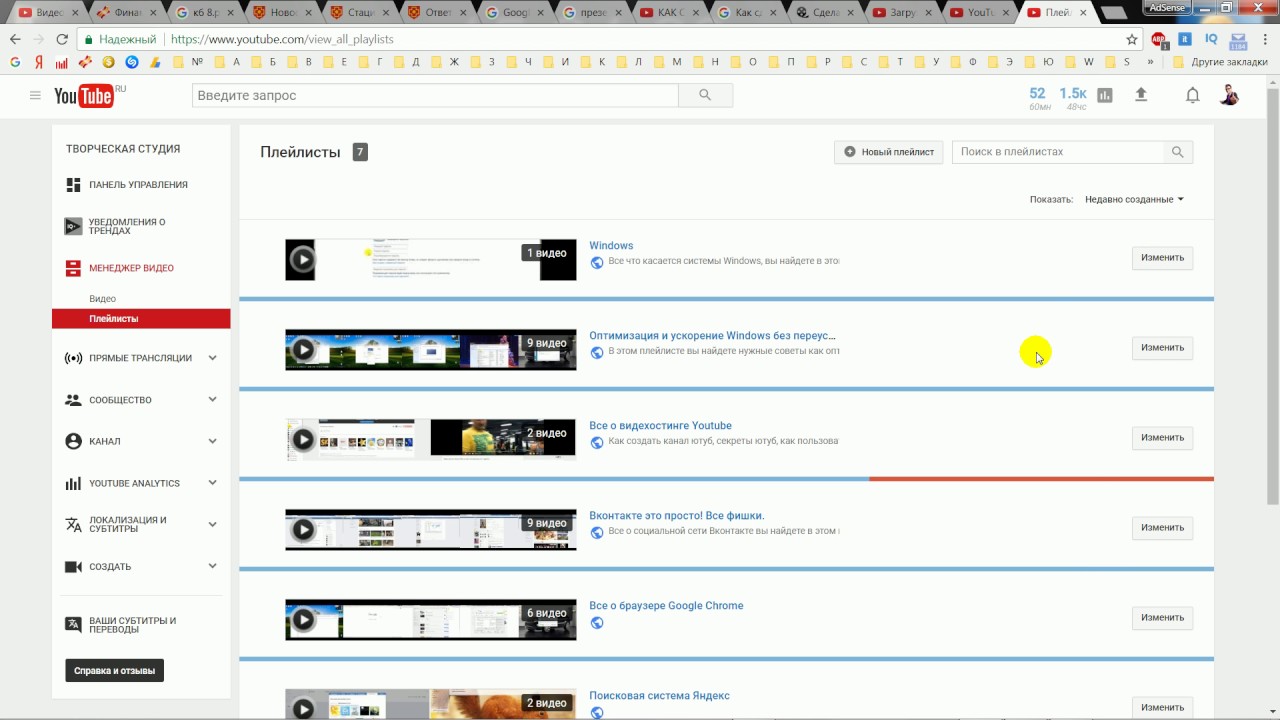The image size is (1280, 720).
Task: Open the AdSense bookmark icon in bookmarks bar
Action: click(x=155, y=62)
